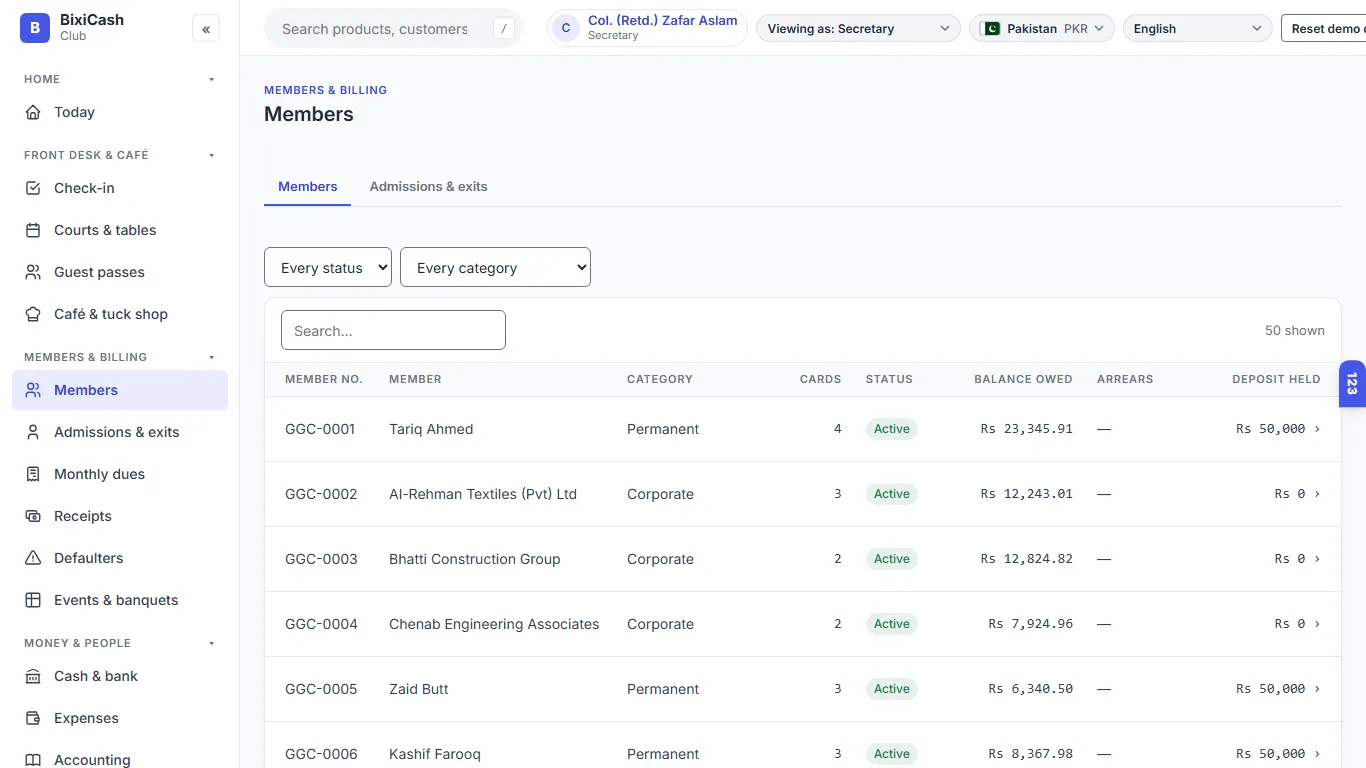Click the Café & tuck shop chef-hat icon
Image resolution: width=1366 pixels, height=768 pixels.
(x=33, y=314)
